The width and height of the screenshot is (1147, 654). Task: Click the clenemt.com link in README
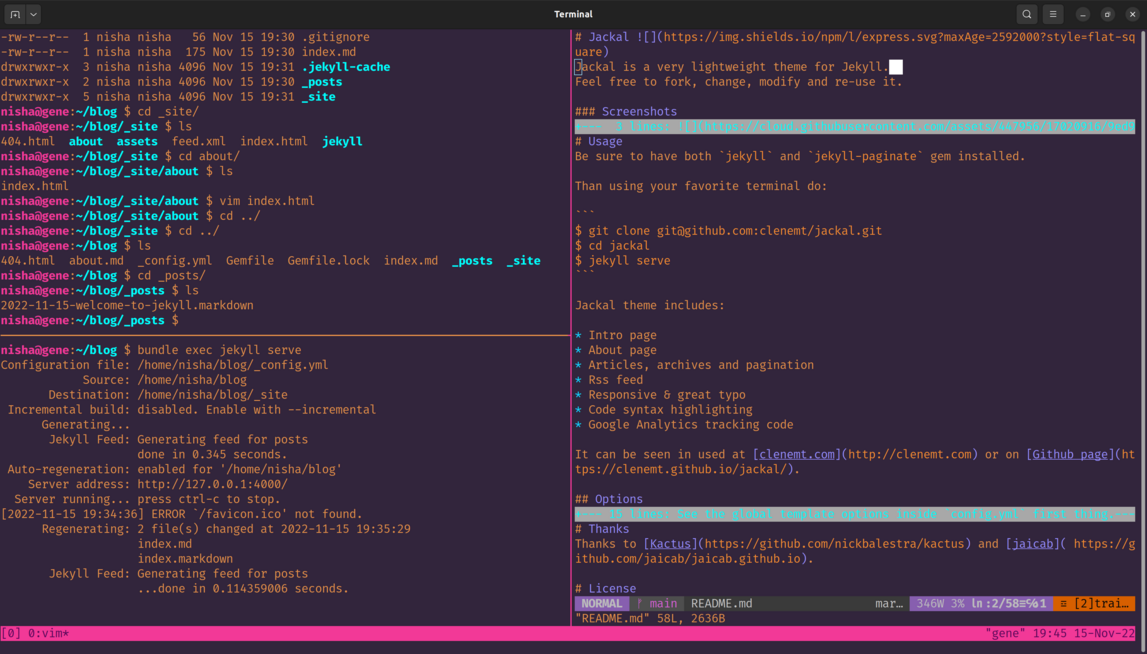coord(796,454)
